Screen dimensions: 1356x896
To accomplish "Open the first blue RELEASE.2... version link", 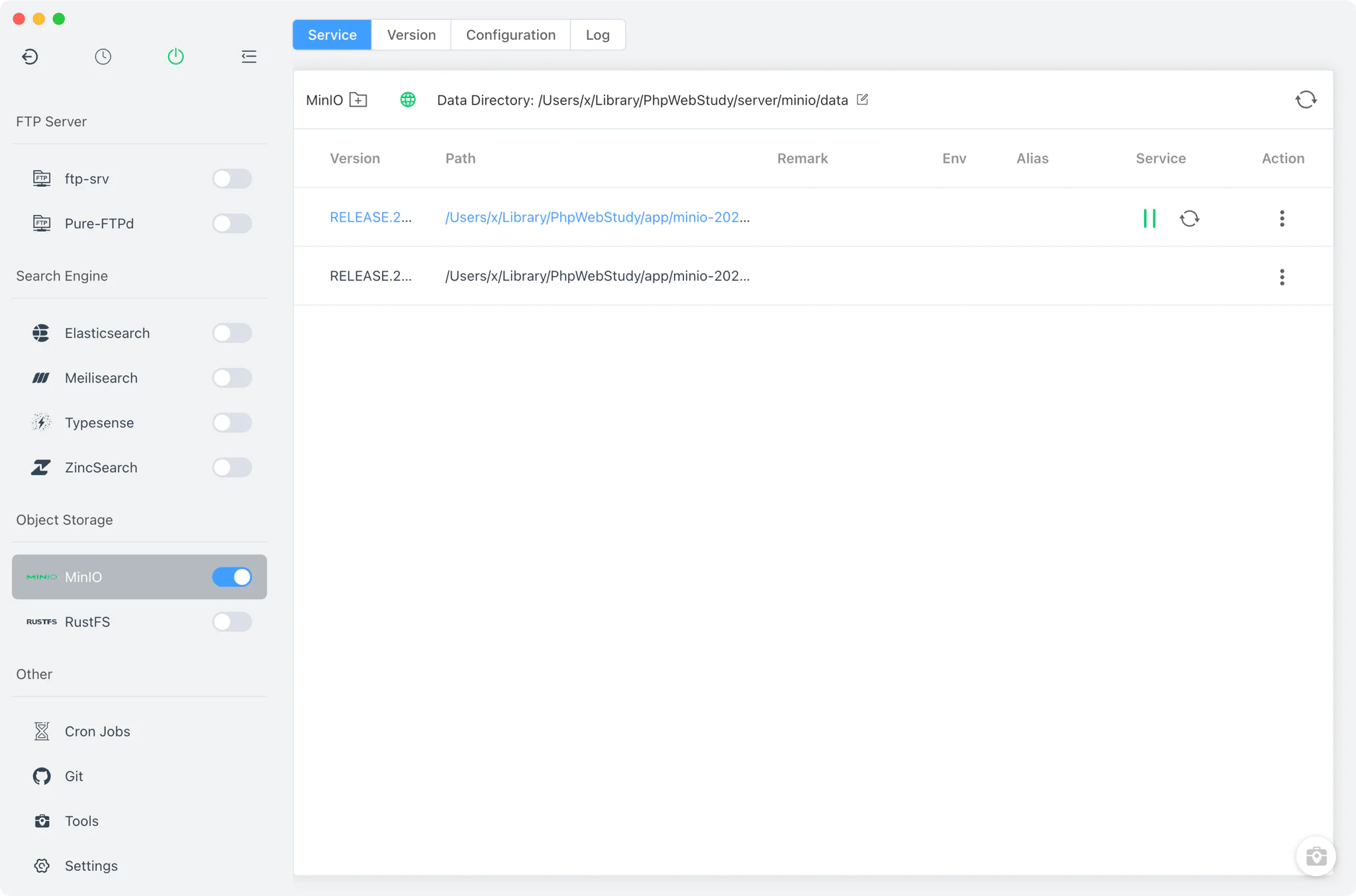I will click(x=371, y=217).
